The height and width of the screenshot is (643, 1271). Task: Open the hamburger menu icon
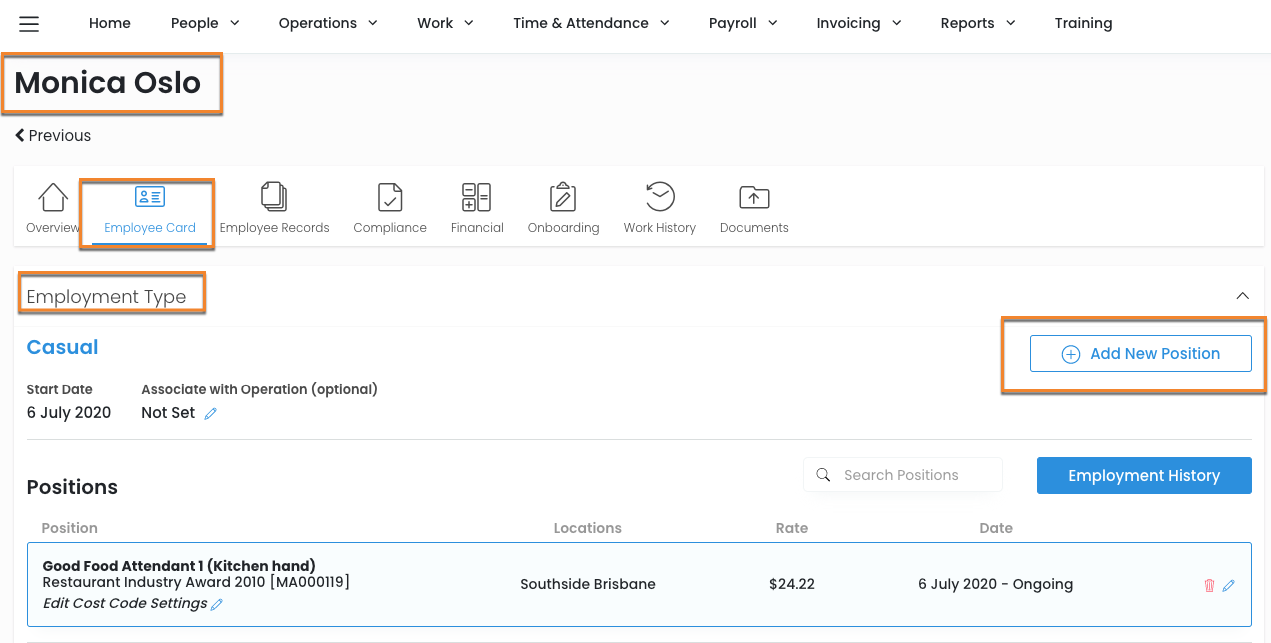tap(29, 23)
